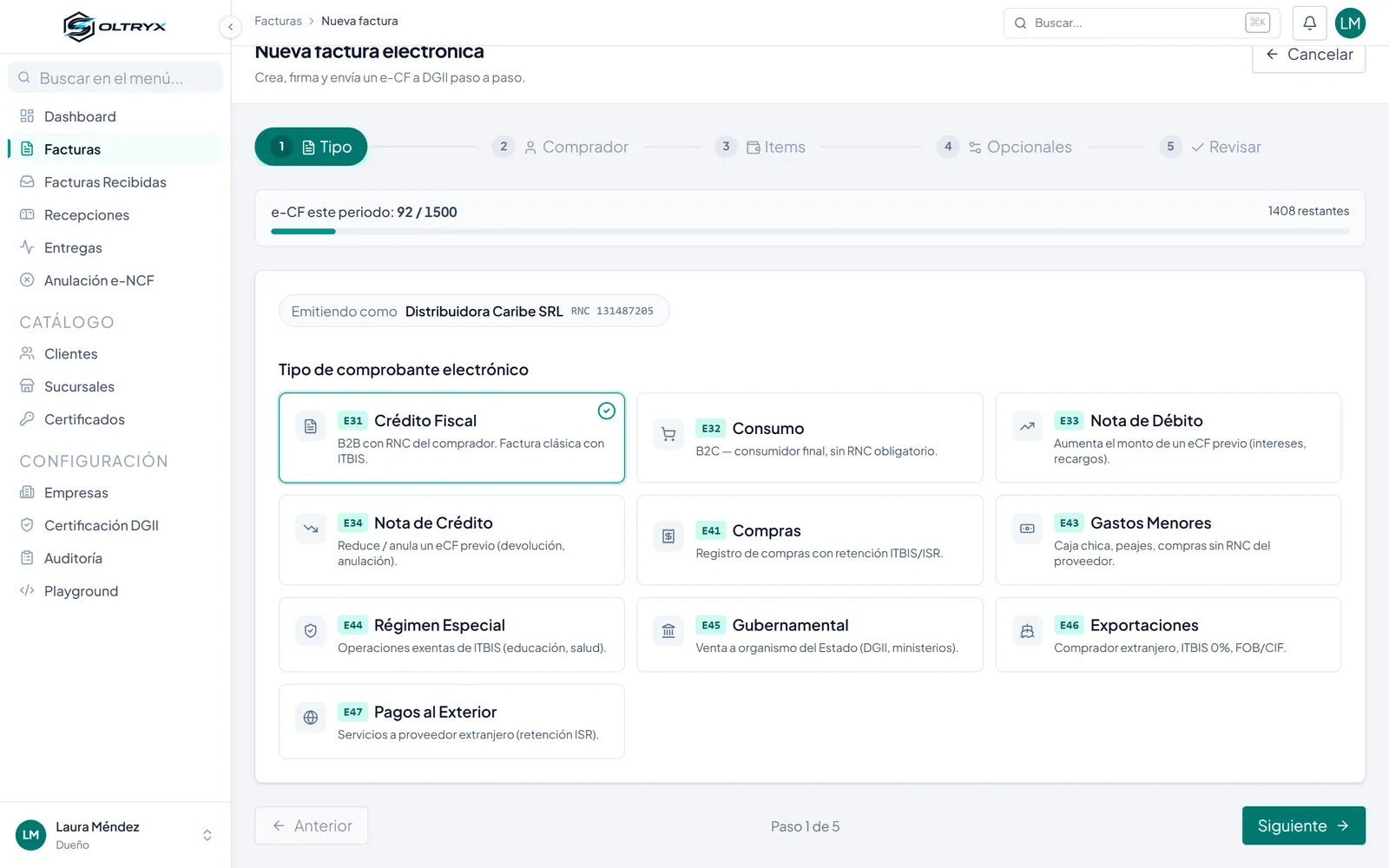Screen dimensions: 1389x868
Task: Click the global Buscar search field
Action: [1141, 23]
